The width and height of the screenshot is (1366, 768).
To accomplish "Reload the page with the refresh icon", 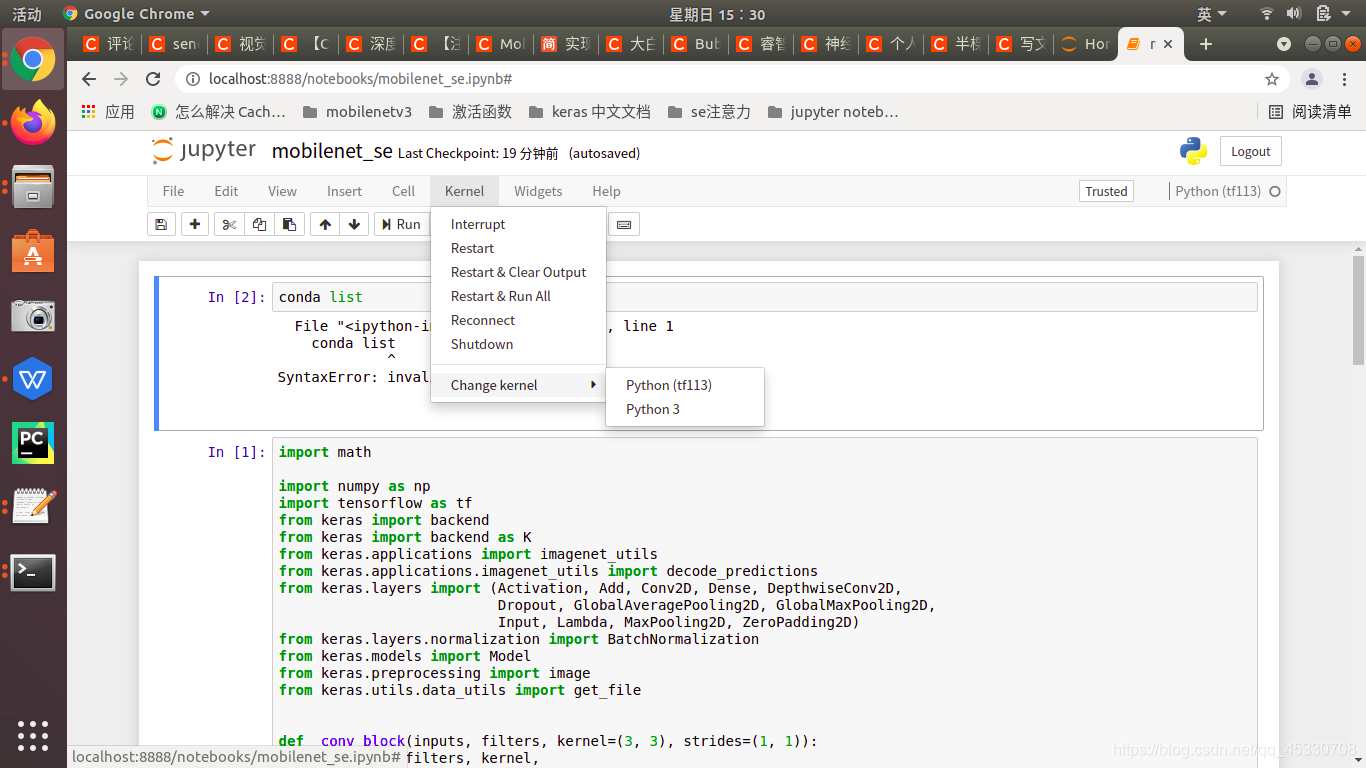I will click(153, 79).
